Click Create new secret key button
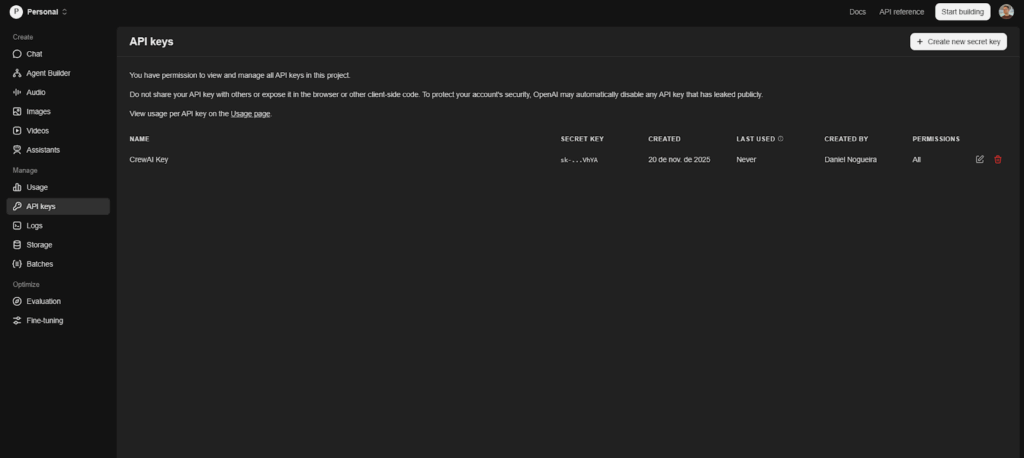This screenshot has height=458, width=1024. 958,41
